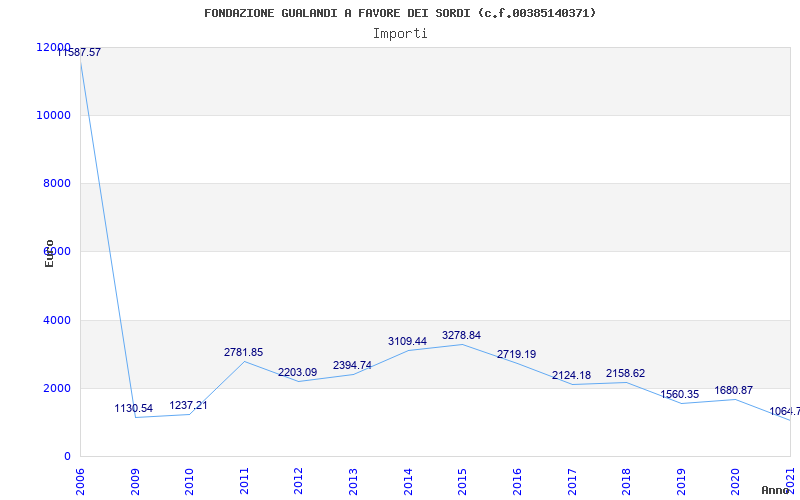Select the 2019 x-axis year label

[x=680, y=479]
